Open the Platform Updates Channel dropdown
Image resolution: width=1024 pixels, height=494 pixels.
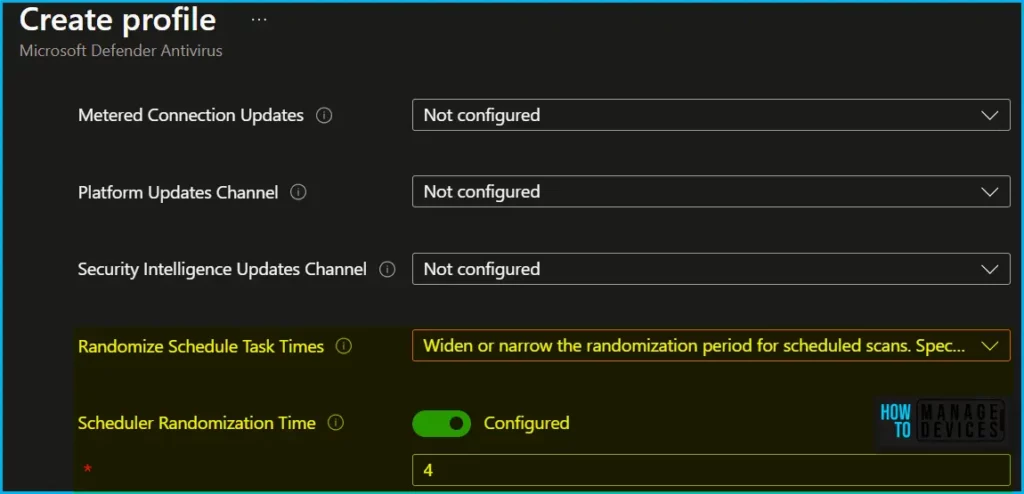[x=711, y=192]
